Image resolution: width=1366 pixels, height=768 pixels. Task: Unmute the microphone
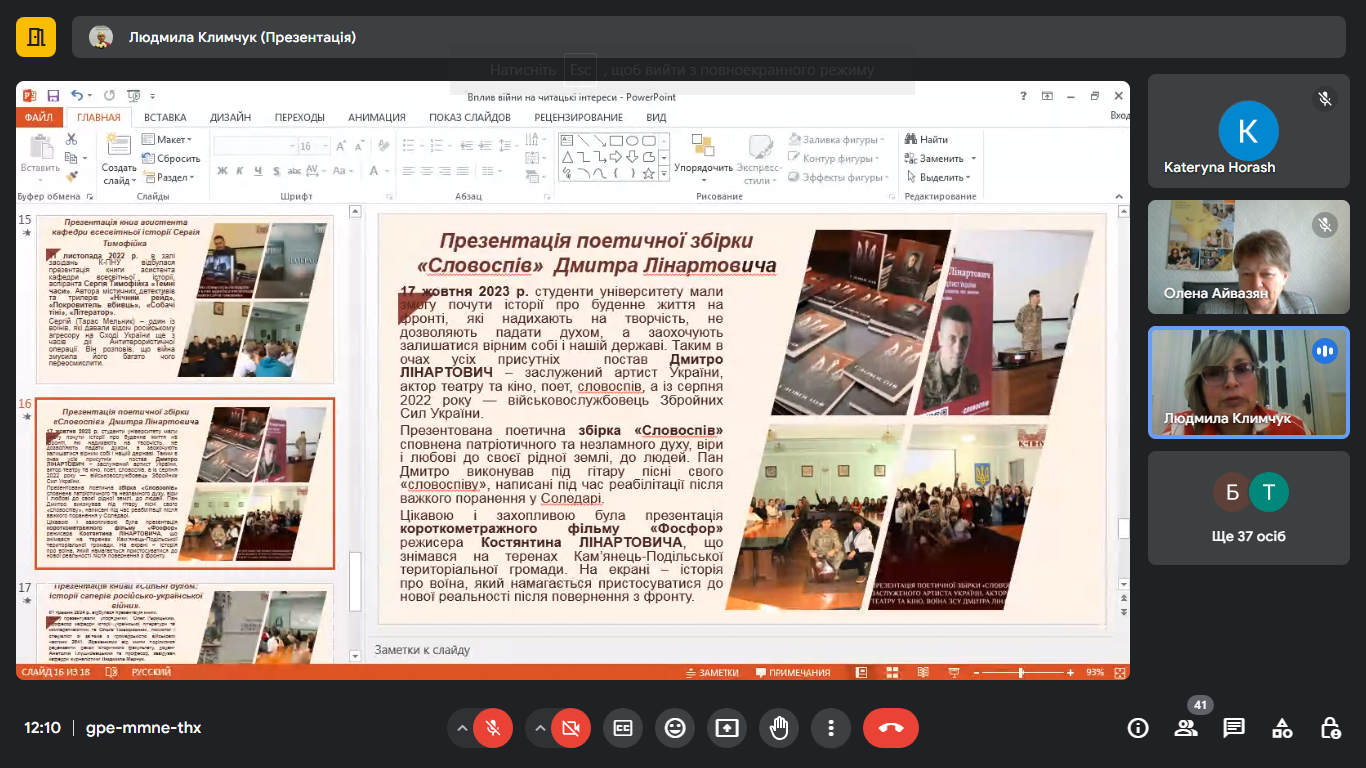[x=493, y=728]
